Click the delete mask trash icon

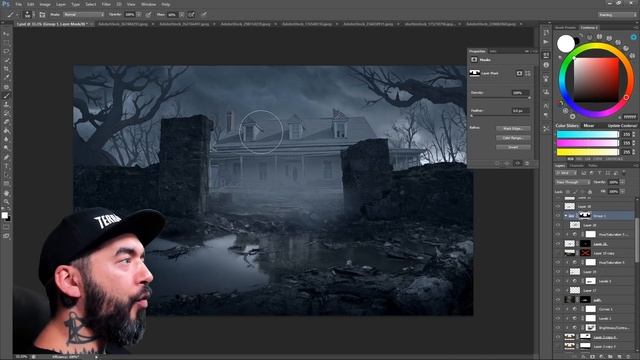[527, 163]
